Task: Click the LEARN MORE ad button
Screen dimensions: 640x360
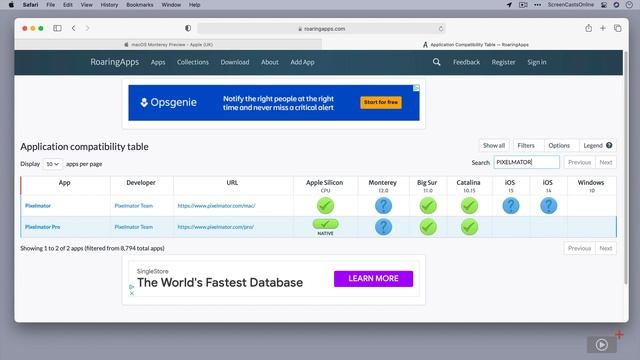Action: [x=373, y=279]
